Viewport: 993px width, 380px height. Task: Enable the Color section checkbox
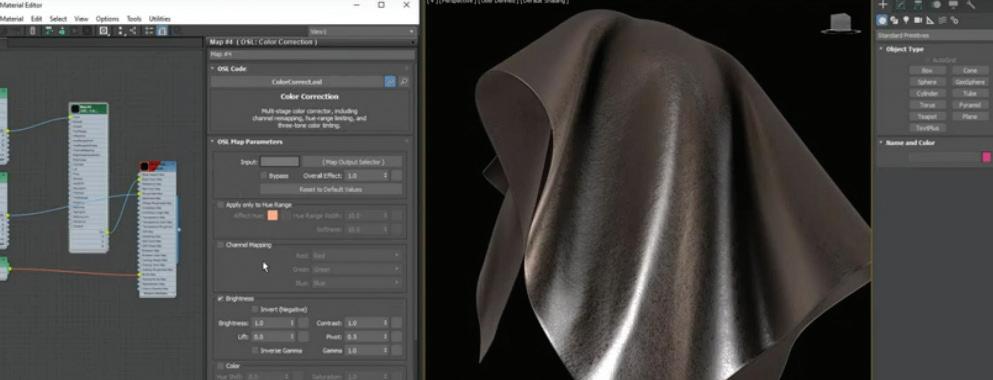pyautogui.click(x=220, y=366)
